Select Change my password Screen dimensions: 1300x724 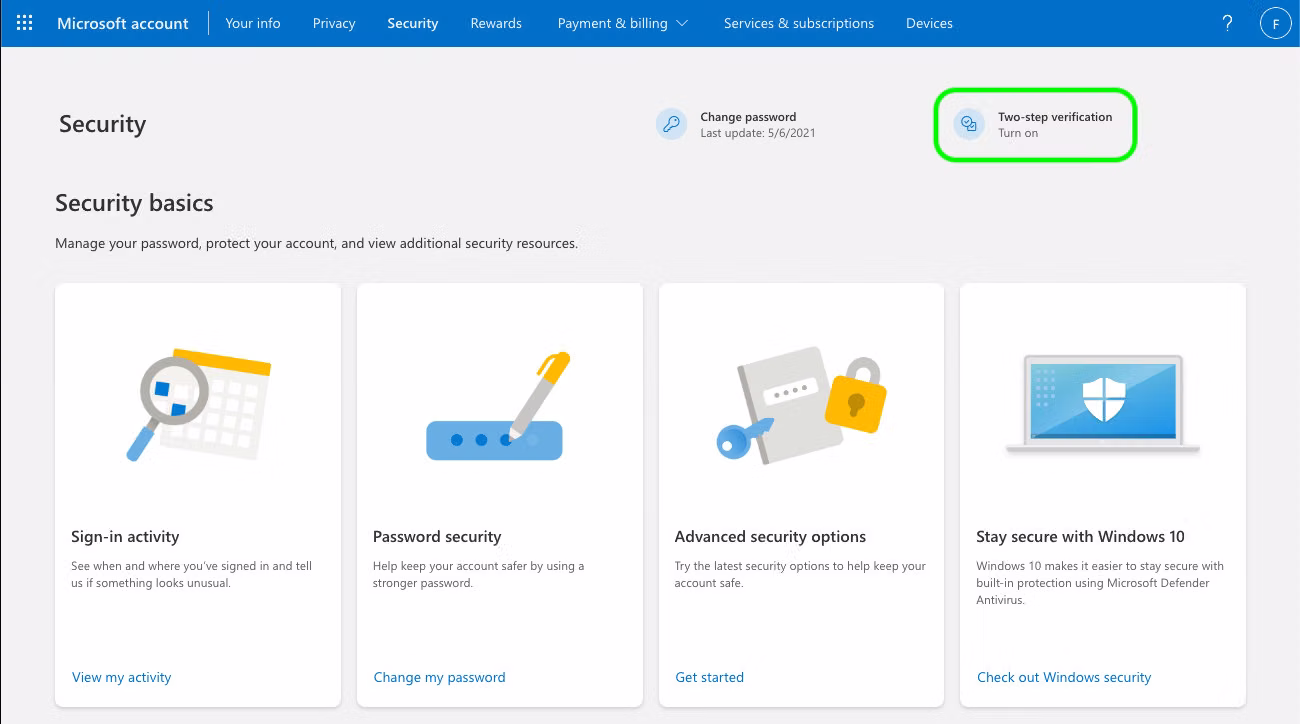pyautogui.click(x=439, y=677)
